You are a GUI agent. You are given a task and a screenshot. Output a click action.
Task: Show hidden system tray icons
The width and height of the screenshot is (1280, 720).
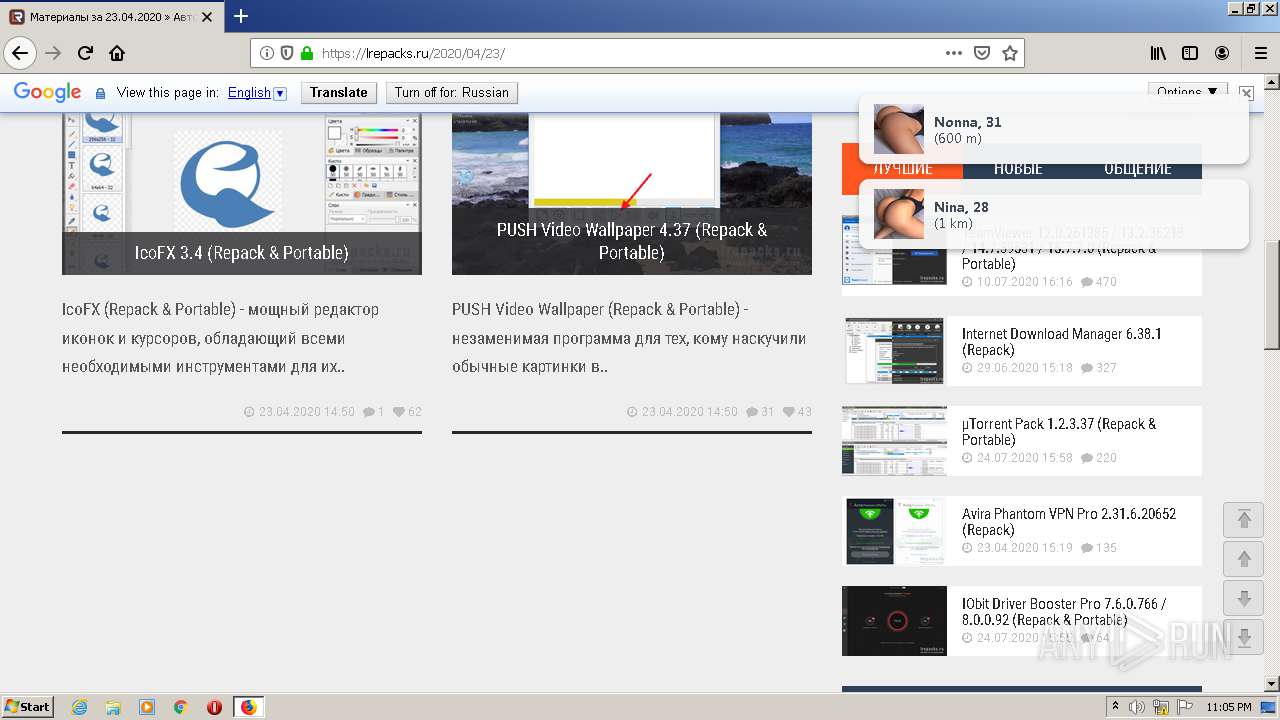pos(1115,707)
